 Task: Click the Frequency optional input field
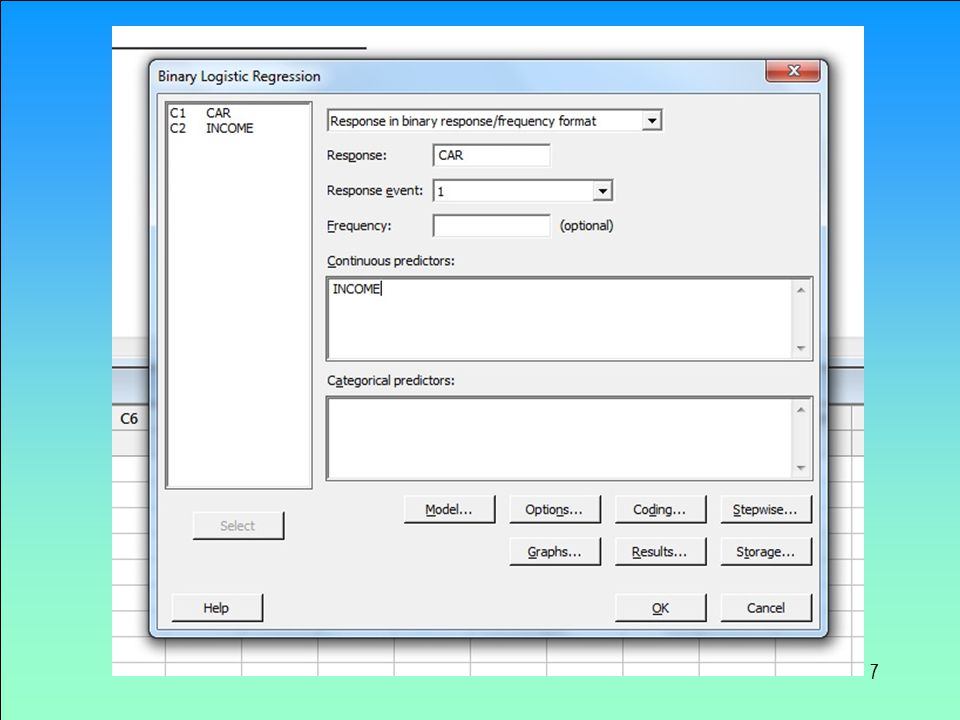491,226
